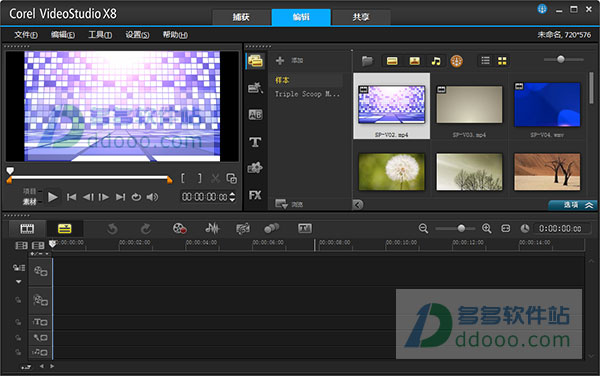Switch to storyboard view

click(x=27, y=229)
